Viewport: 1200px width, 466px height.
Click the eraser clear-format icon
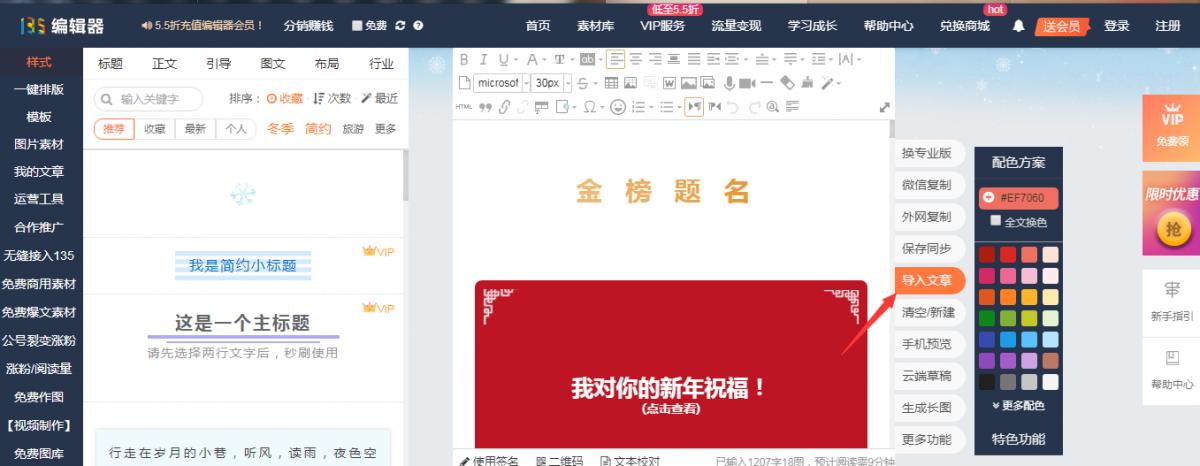click(787, 83)
